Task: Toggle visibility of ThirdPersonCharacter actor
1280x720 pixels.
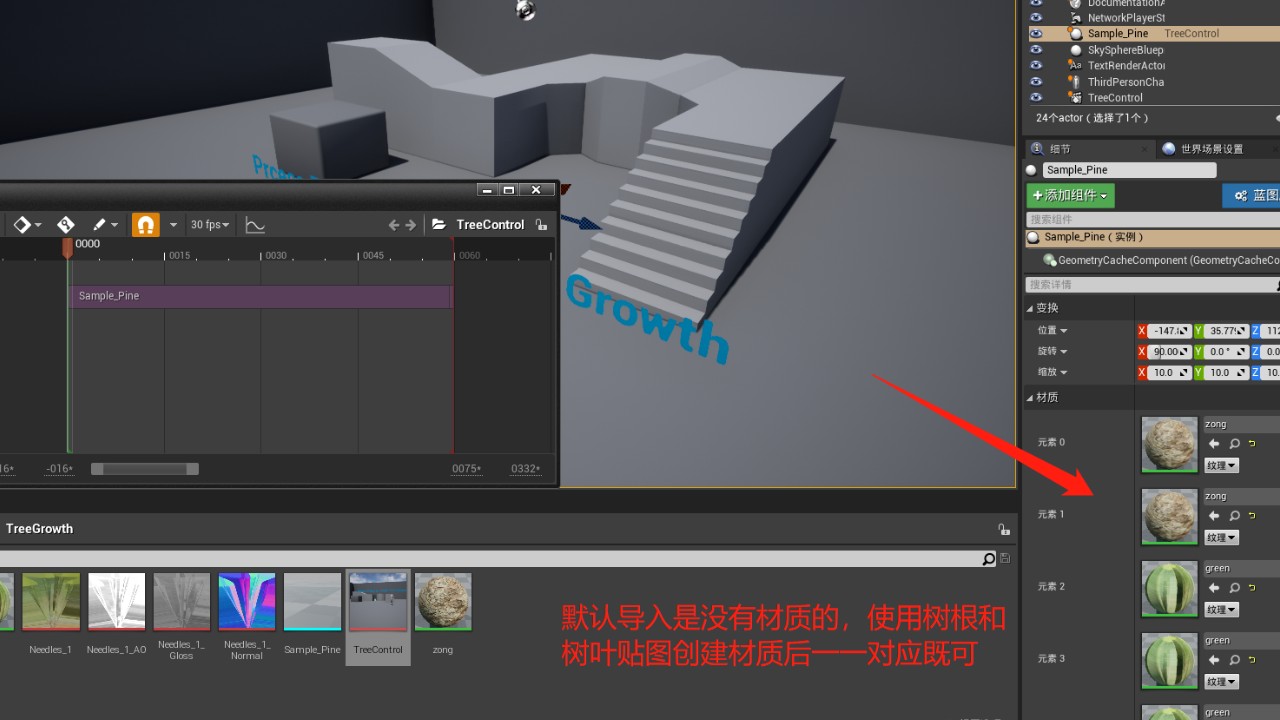Action: [1036, 82]
